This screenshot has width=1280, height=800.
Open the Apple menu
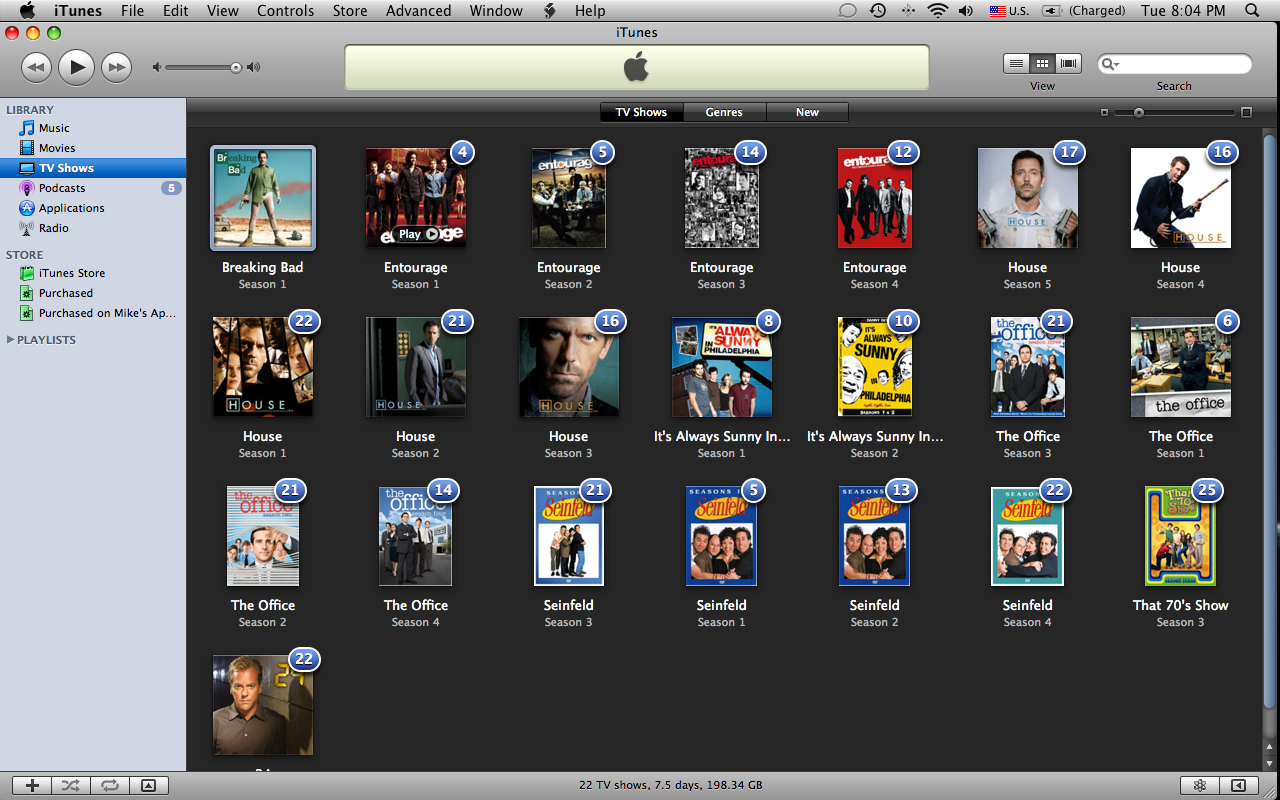(x=27, y=11)
